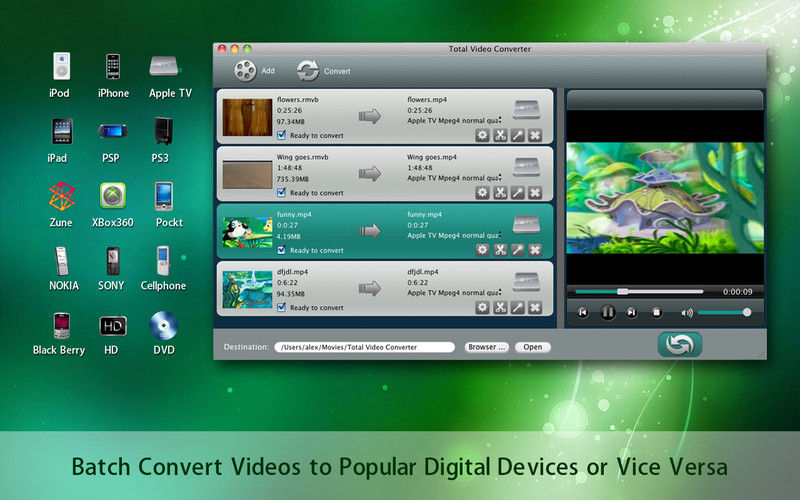Click the video preview image
The width and height of the screenshot is (800, 500).
pyautogui.click(x=665, y=198)
